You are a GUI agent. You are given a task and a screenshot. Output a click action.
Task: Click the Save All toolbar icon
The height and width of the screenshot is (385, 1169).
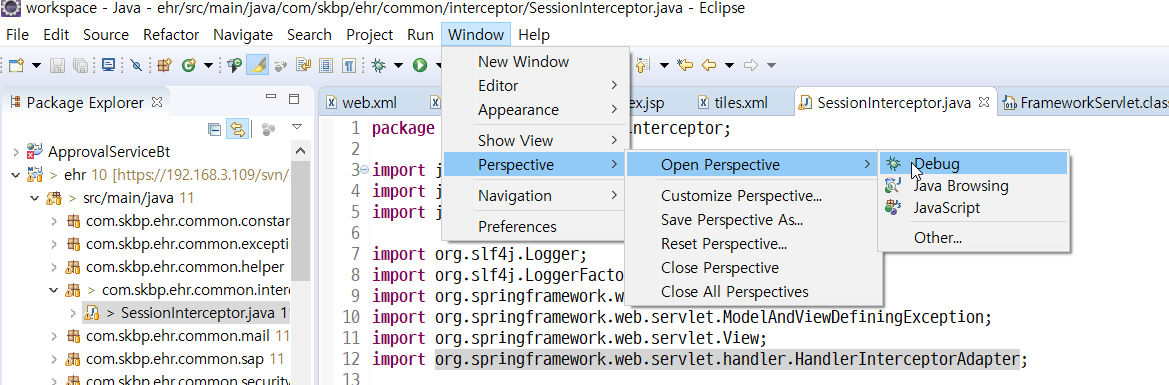(x=80, y=65)
